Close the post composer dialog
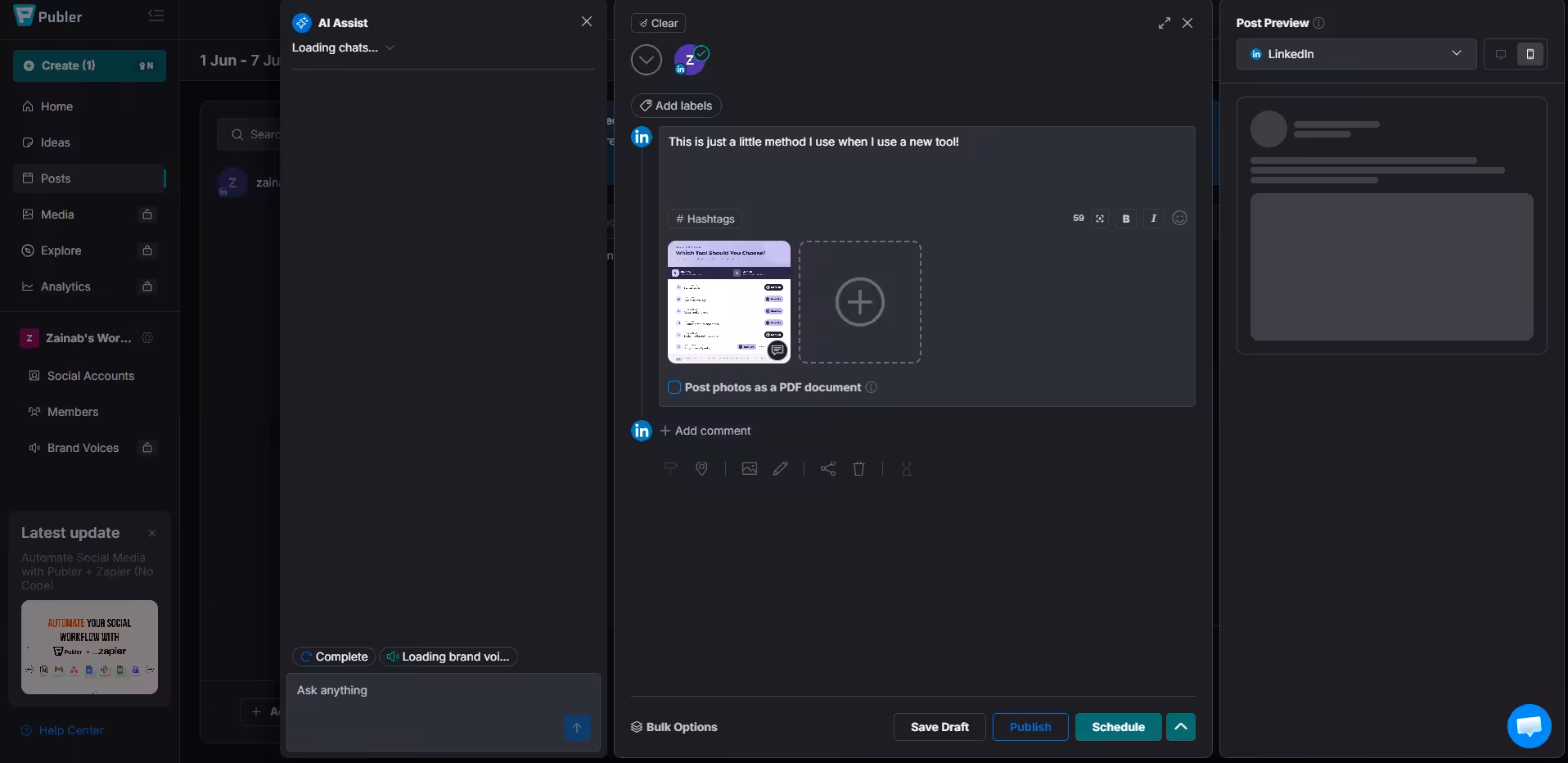This screenshot has height=763, width=1568. (1187, 23)
